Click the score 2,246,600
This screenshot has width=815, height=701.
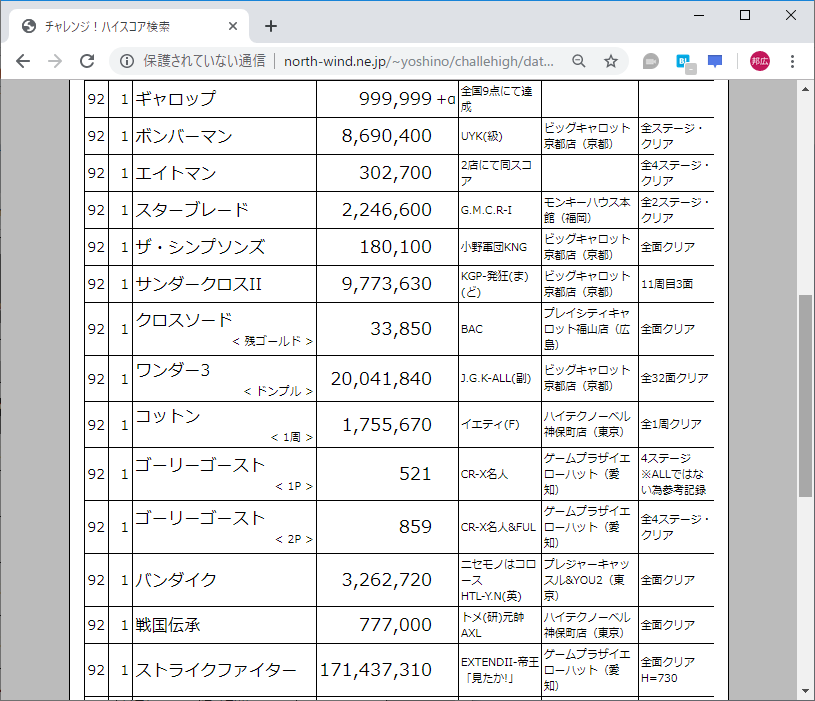point(387,210)
